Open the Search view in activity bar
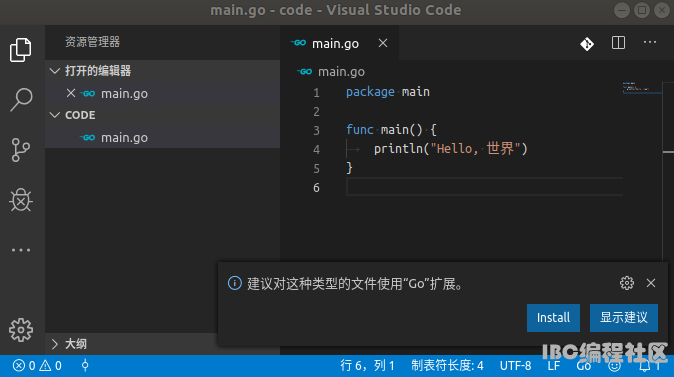The image size is (674, 377). [x=21, y=100]
